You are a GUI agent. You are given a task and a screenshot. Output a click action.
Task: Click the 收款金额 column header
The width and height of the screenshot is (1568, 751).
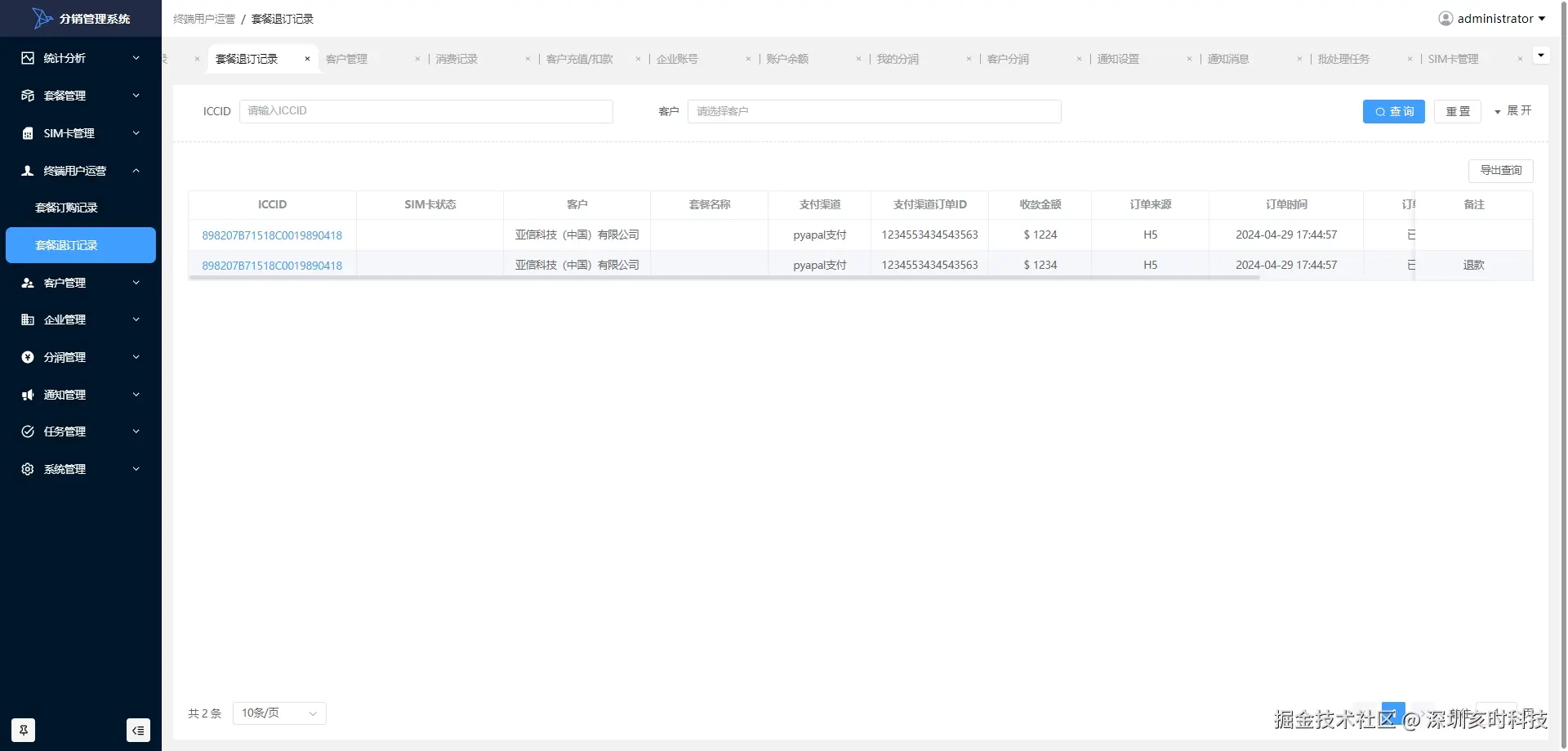[x=1040, y=204]
